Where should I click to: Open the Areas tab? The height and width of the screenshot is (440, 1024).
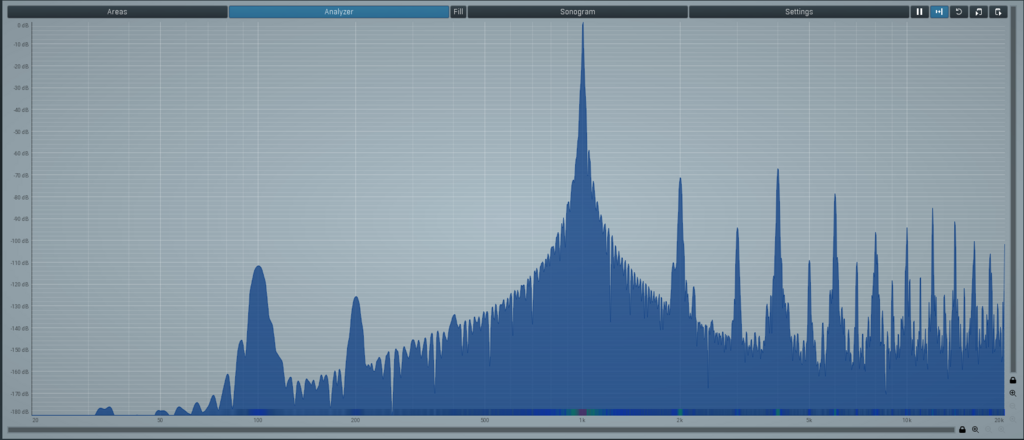click(x=118, y=12)
